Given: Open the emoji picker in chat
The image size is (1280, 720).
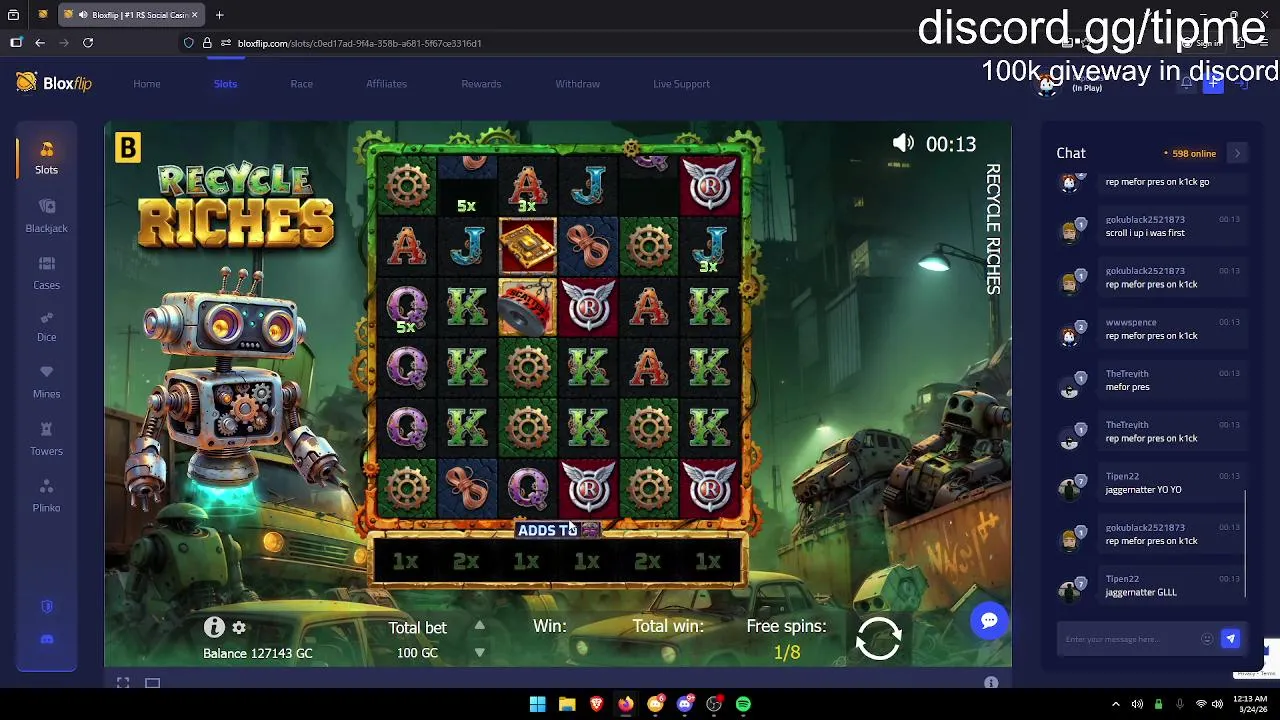Looking at the screenshot, I should click(x=1207, y=639).
